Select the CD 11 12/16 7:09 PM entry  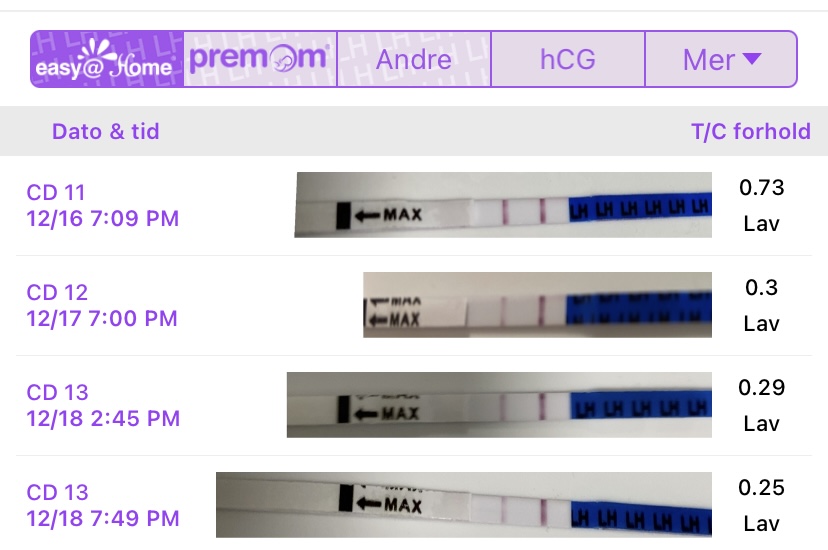[103, 205]
